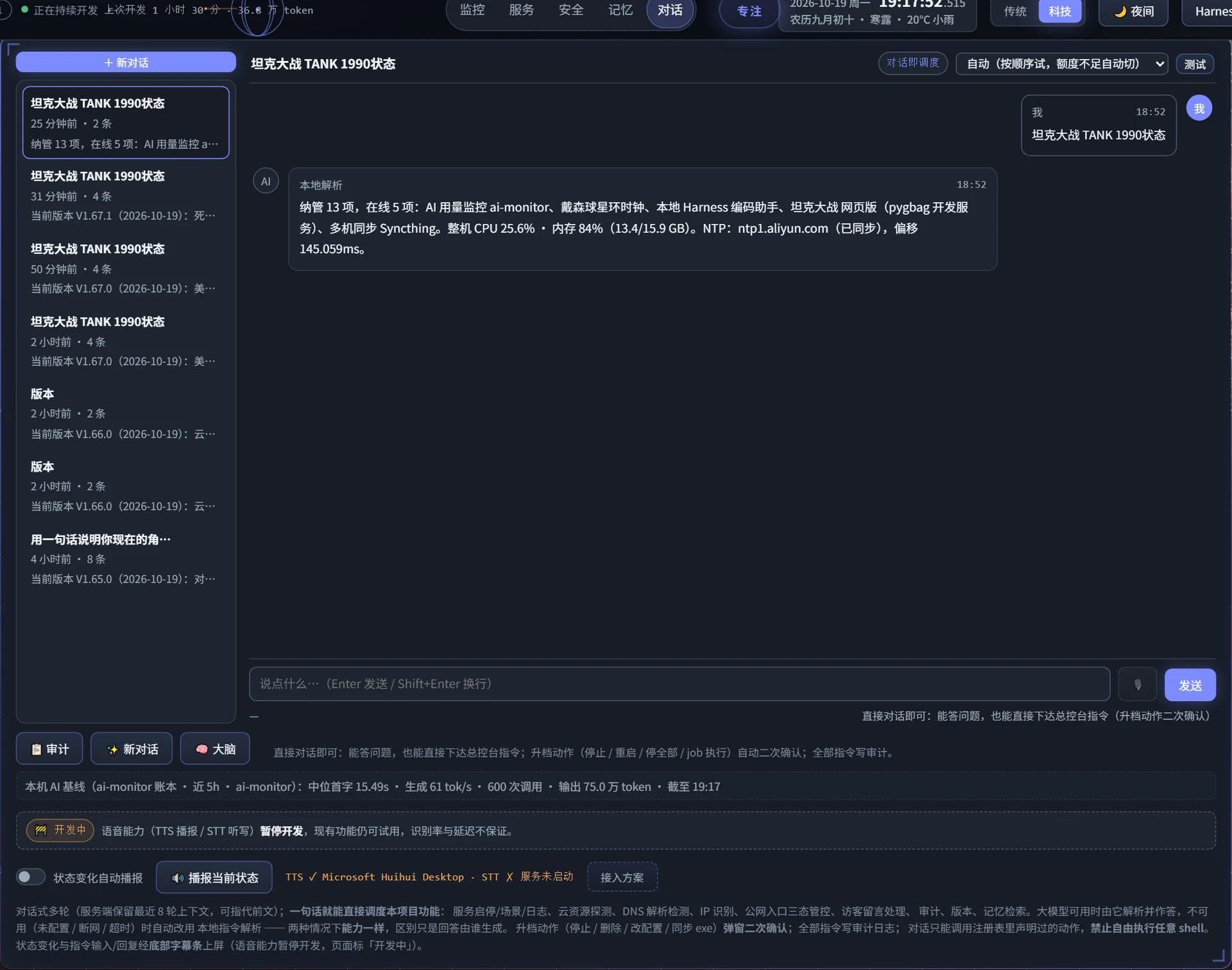Select the 对话 tab

[x=670, y=10]
